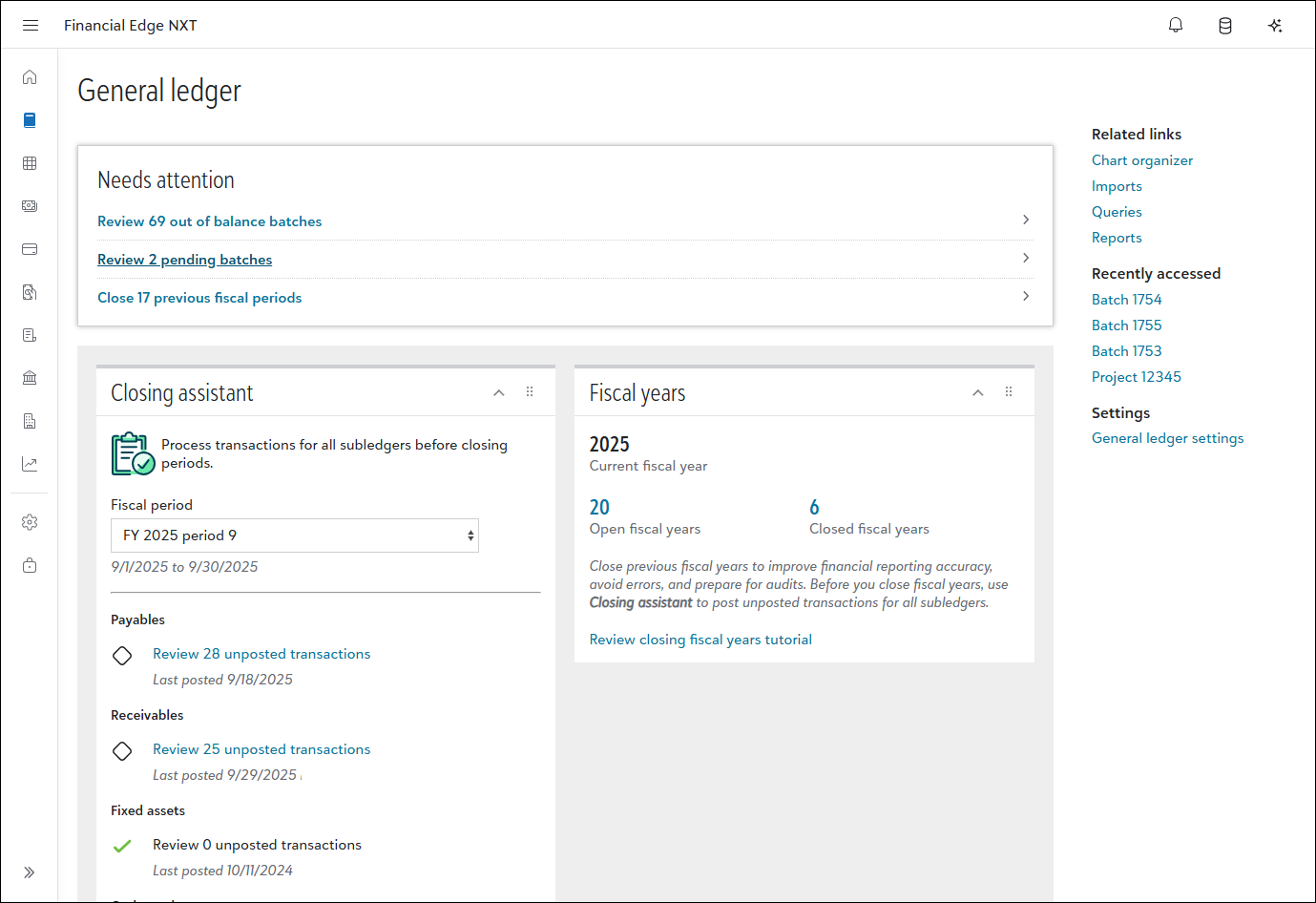
Task: Open Batch 1754 from Recently accessed
Action: pos(1126,300)
